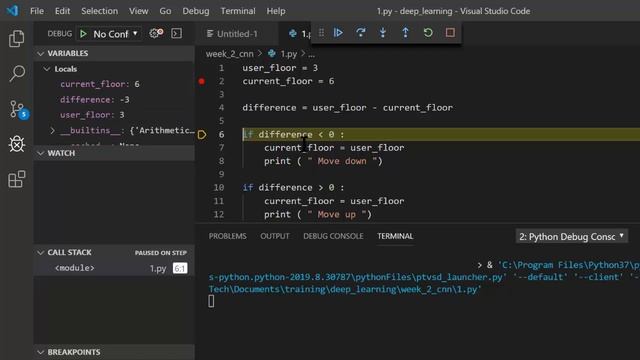Click line 4 difference assignment code
This screenshot has width=640, height=360.
[347, 108]
